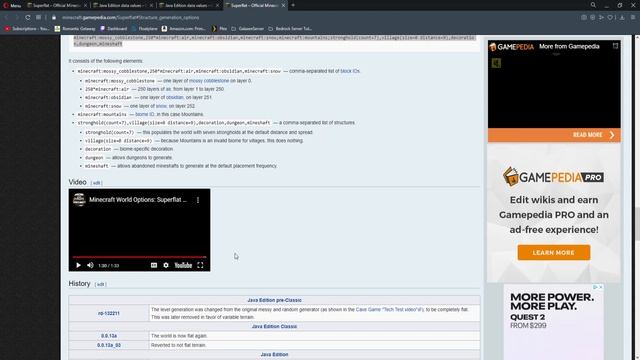Click the Gamepedia PRO logo
This screenshot has height=360, width=640.
coord(553,177)
